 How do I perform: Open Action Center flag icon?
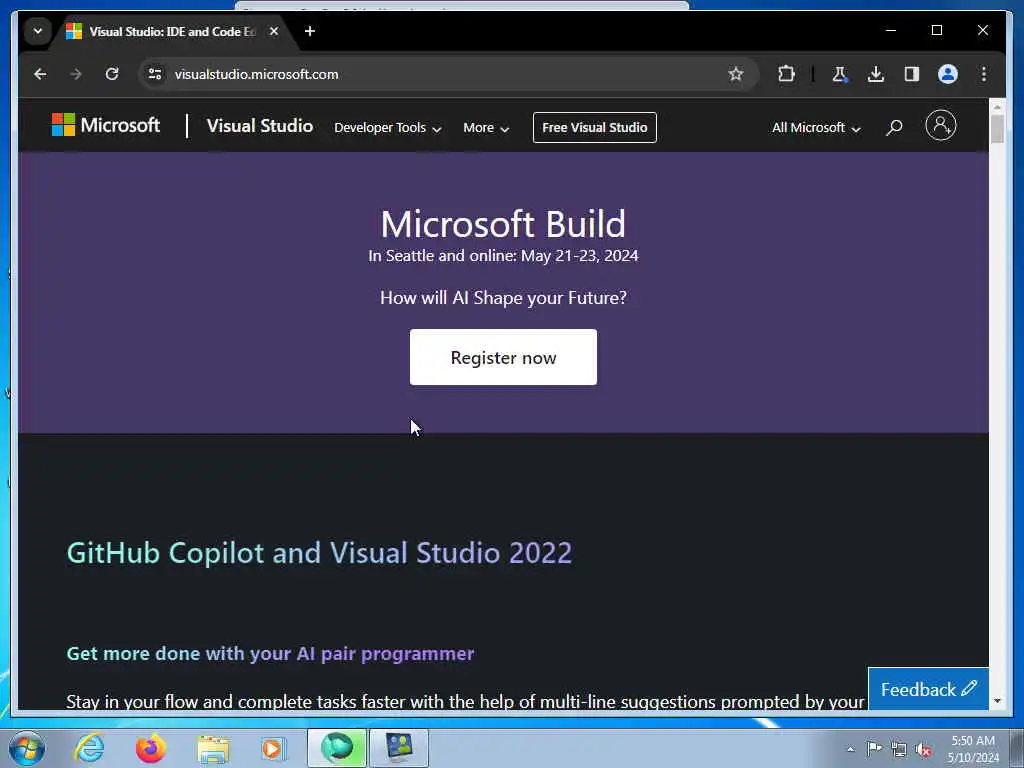(874, 748)
